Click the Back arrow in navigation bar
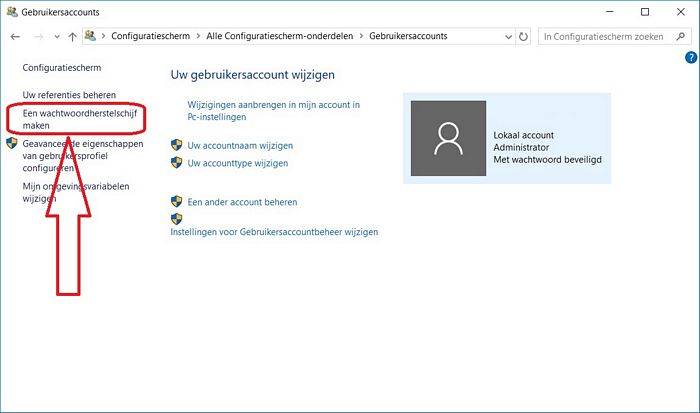 click(15, 36)
